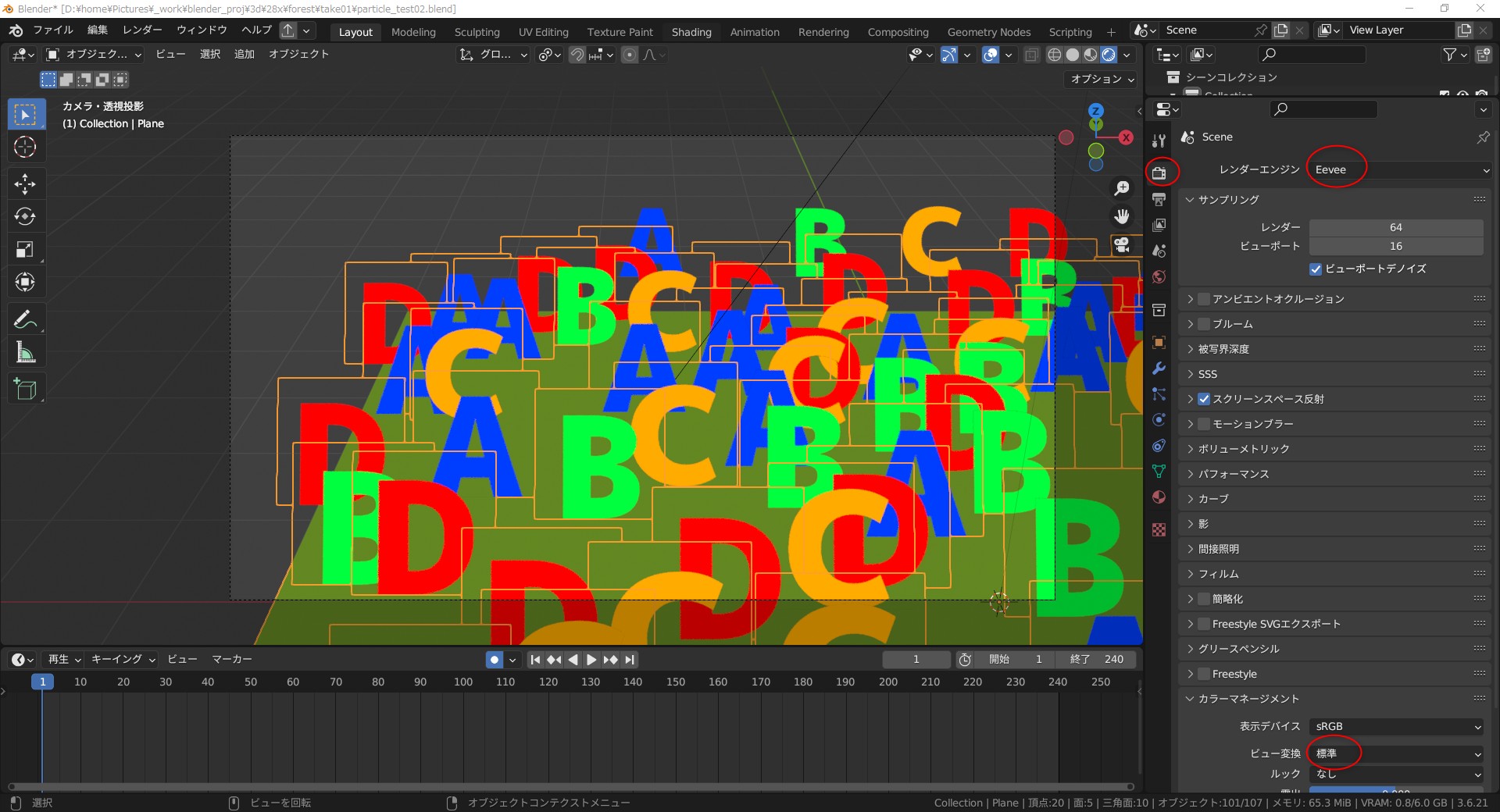The height and width of the screenshot is (812, 1500).
Task: Open Material Properties with the sphere icon
Action: [1159, 497]
